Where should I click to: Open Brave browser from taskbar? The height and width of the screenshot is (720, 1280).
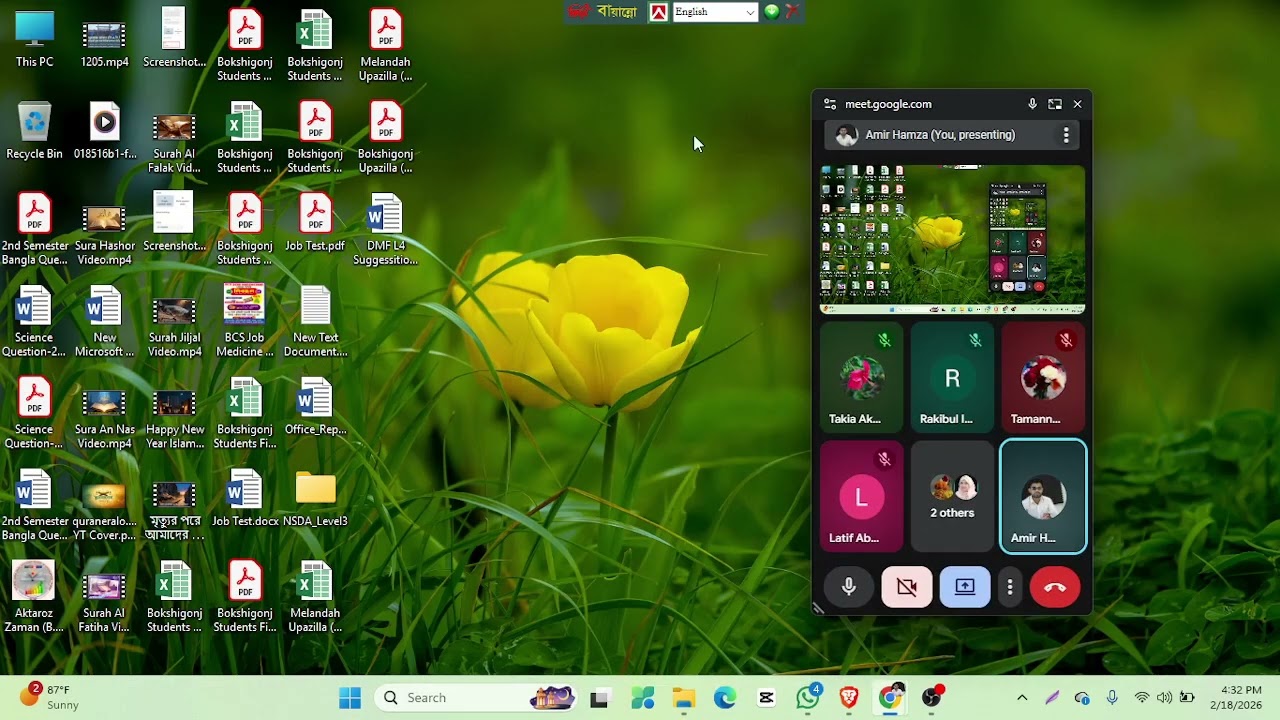click(x=849, y=698)
